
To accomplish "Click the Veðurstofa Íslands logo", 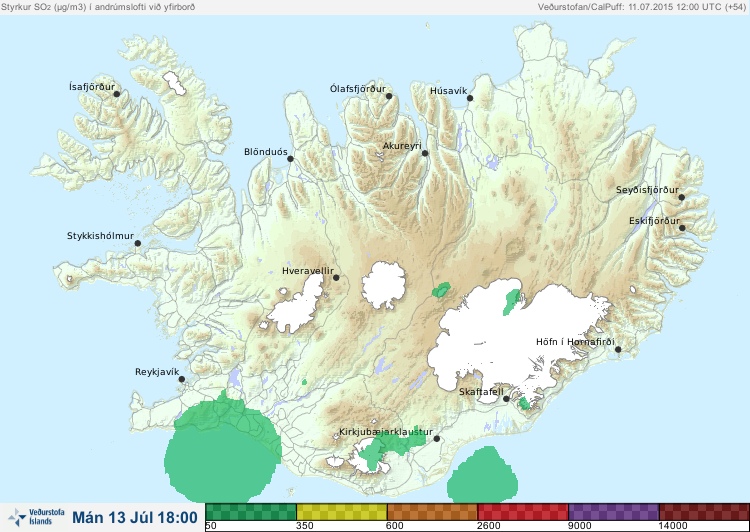I will (x=36, y=517).
